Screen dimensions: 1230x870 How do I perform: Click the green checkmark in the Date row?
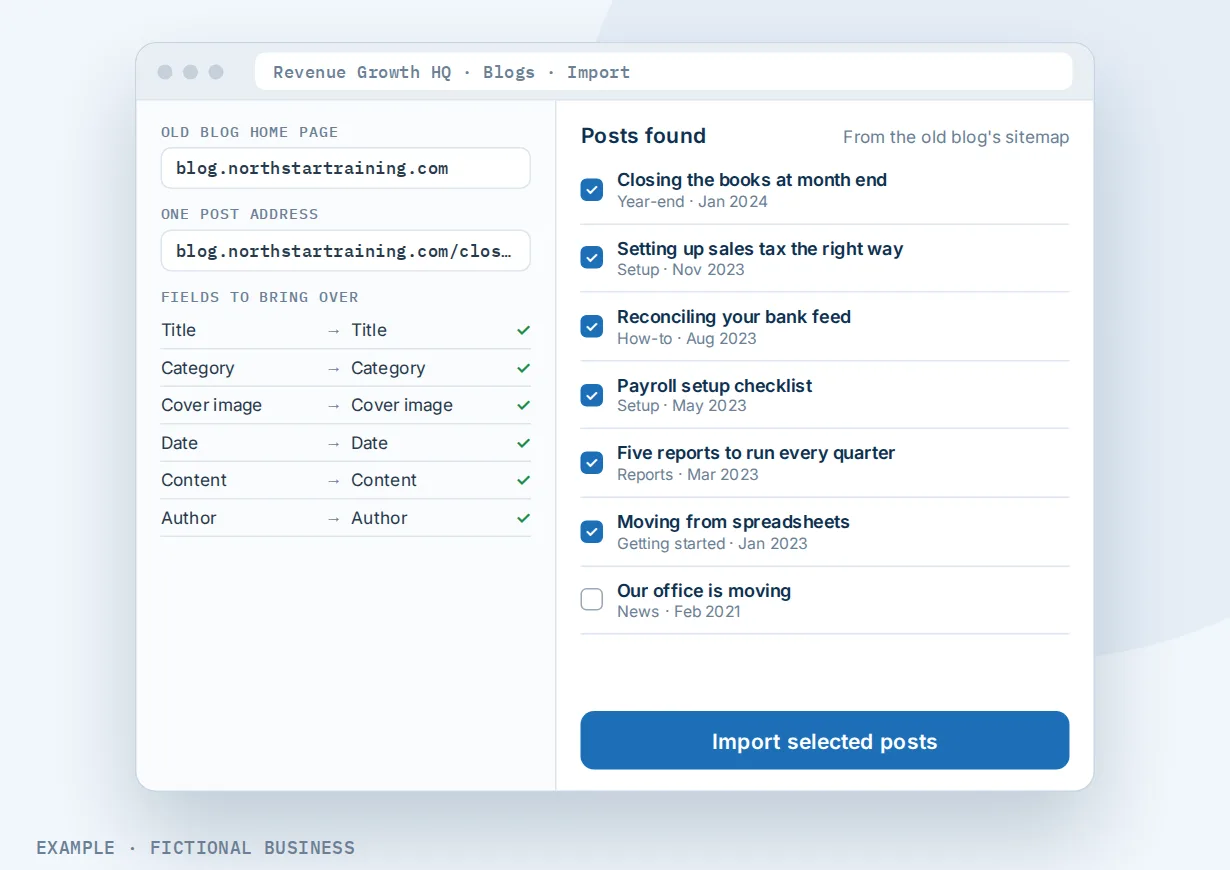click(523, 443)
